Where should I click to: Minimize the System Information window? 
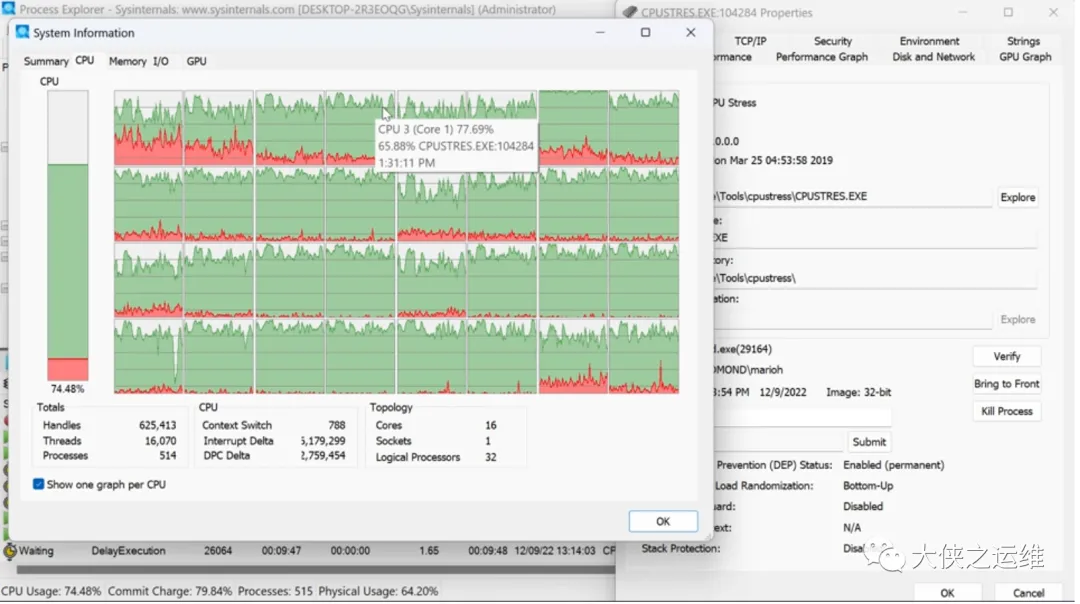(602, 32)
